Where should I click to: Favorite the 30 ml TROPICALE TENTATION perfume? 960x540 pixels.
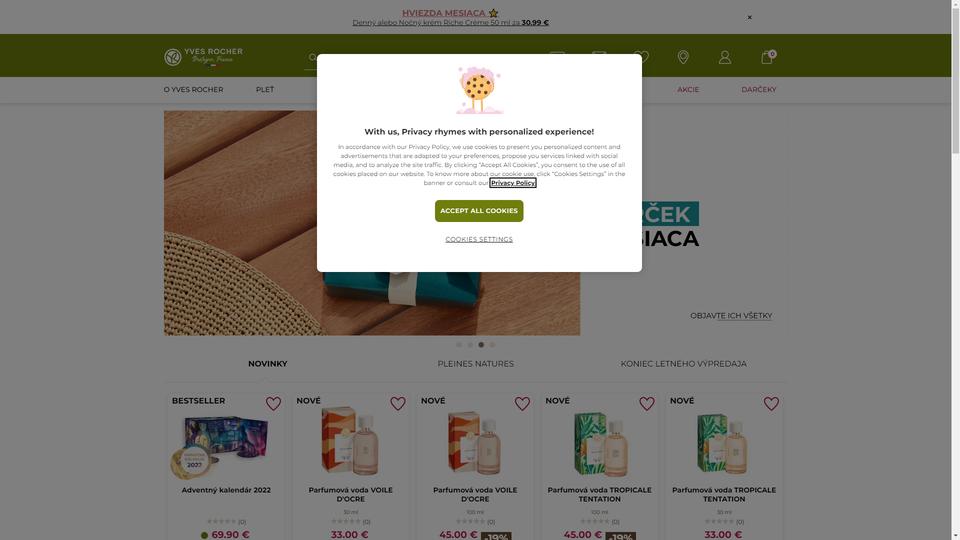coord(771,403)
